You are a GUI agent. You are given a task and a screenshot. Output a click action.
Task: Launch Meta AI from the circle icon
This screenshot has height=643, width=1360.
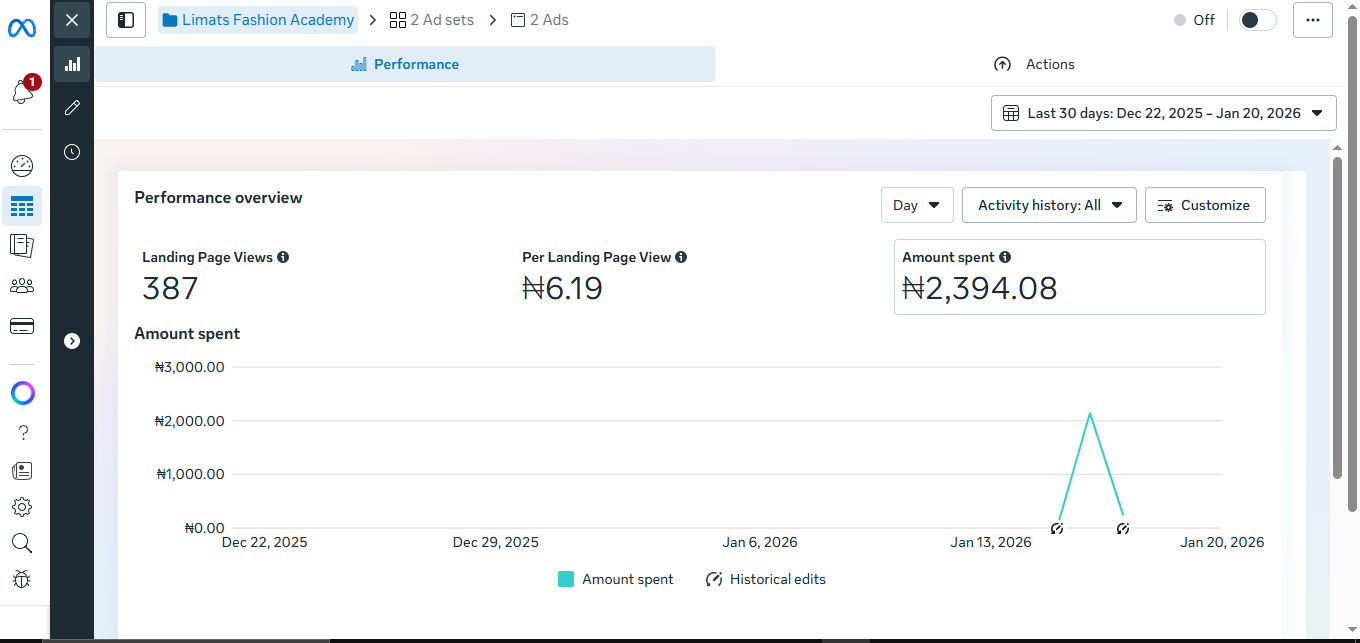(x=22, y=393)
